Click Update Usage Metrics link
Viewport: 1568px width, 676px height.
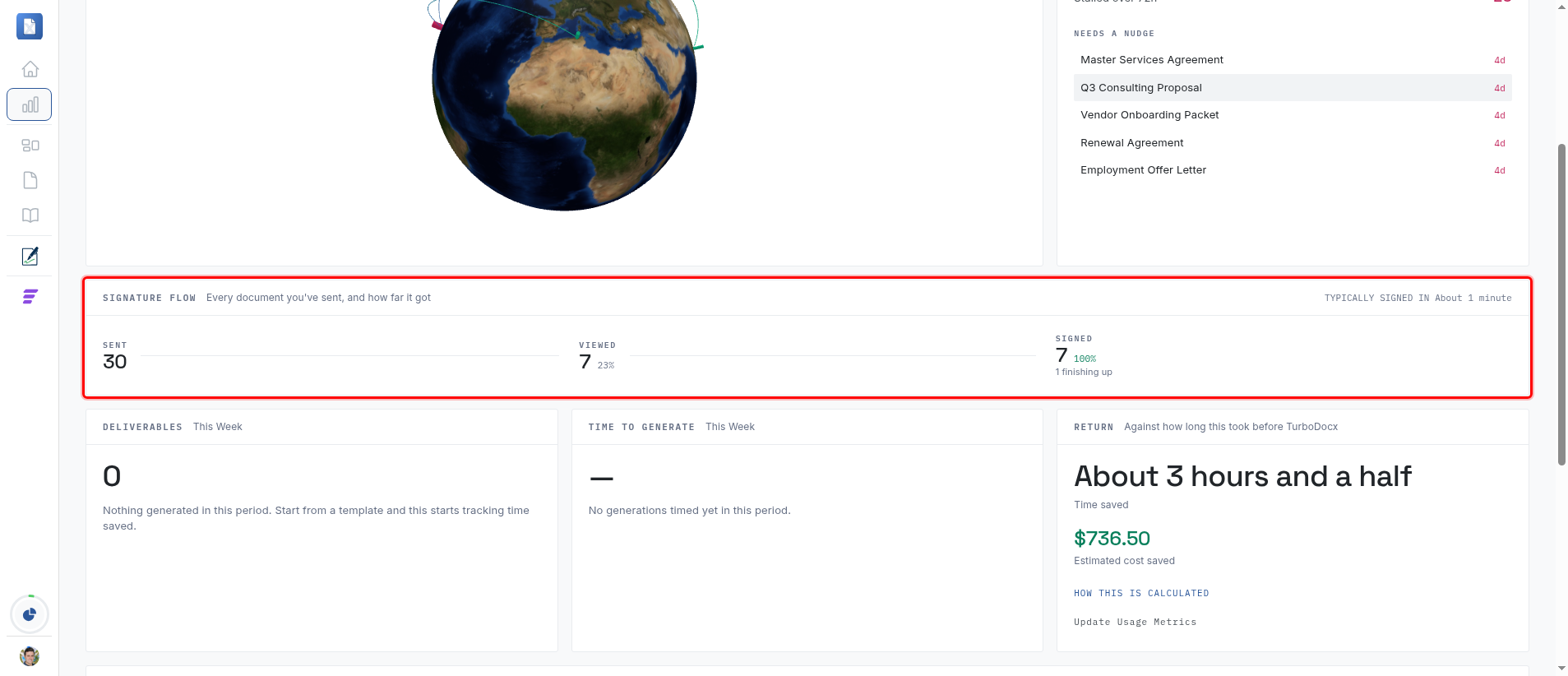click(1135, 622)
